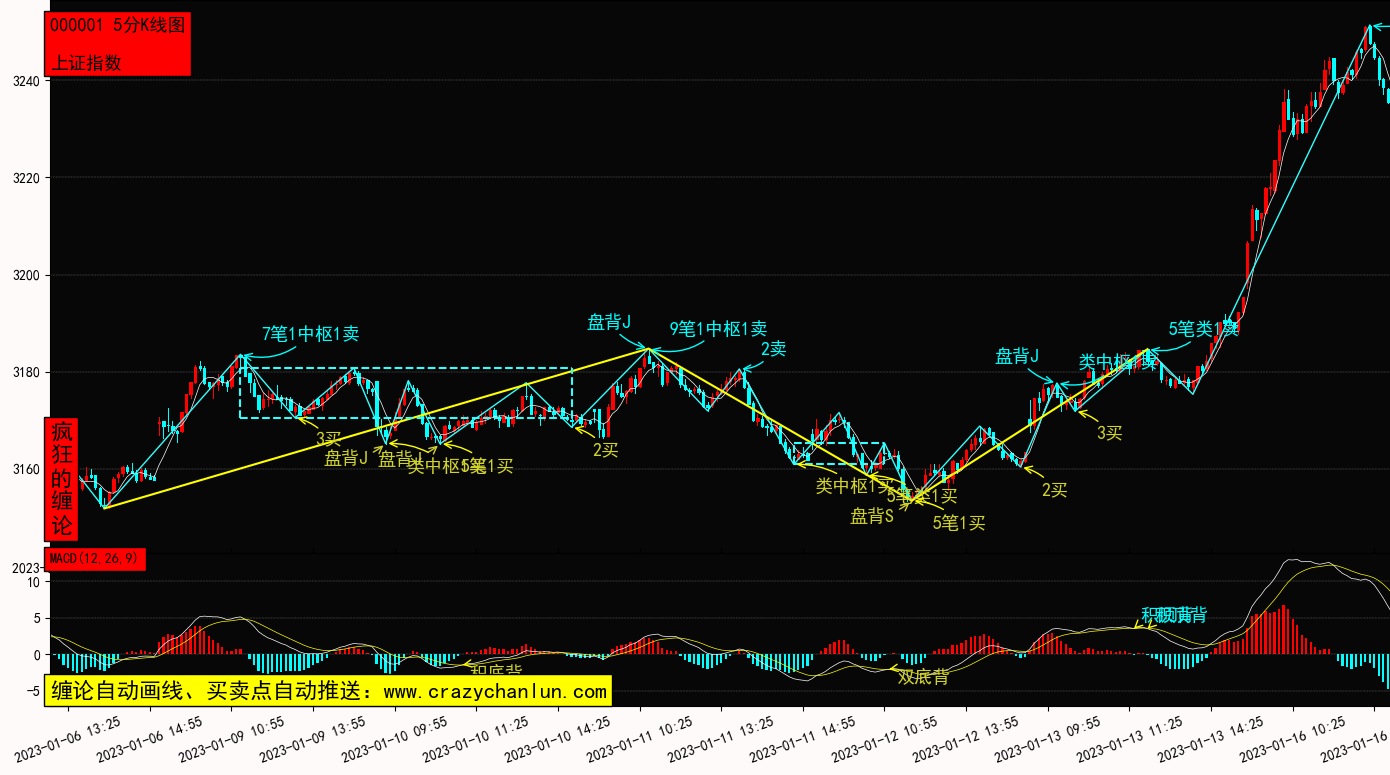Open the www.crazychanlun.com link in yellow banner

coord(495,691)
